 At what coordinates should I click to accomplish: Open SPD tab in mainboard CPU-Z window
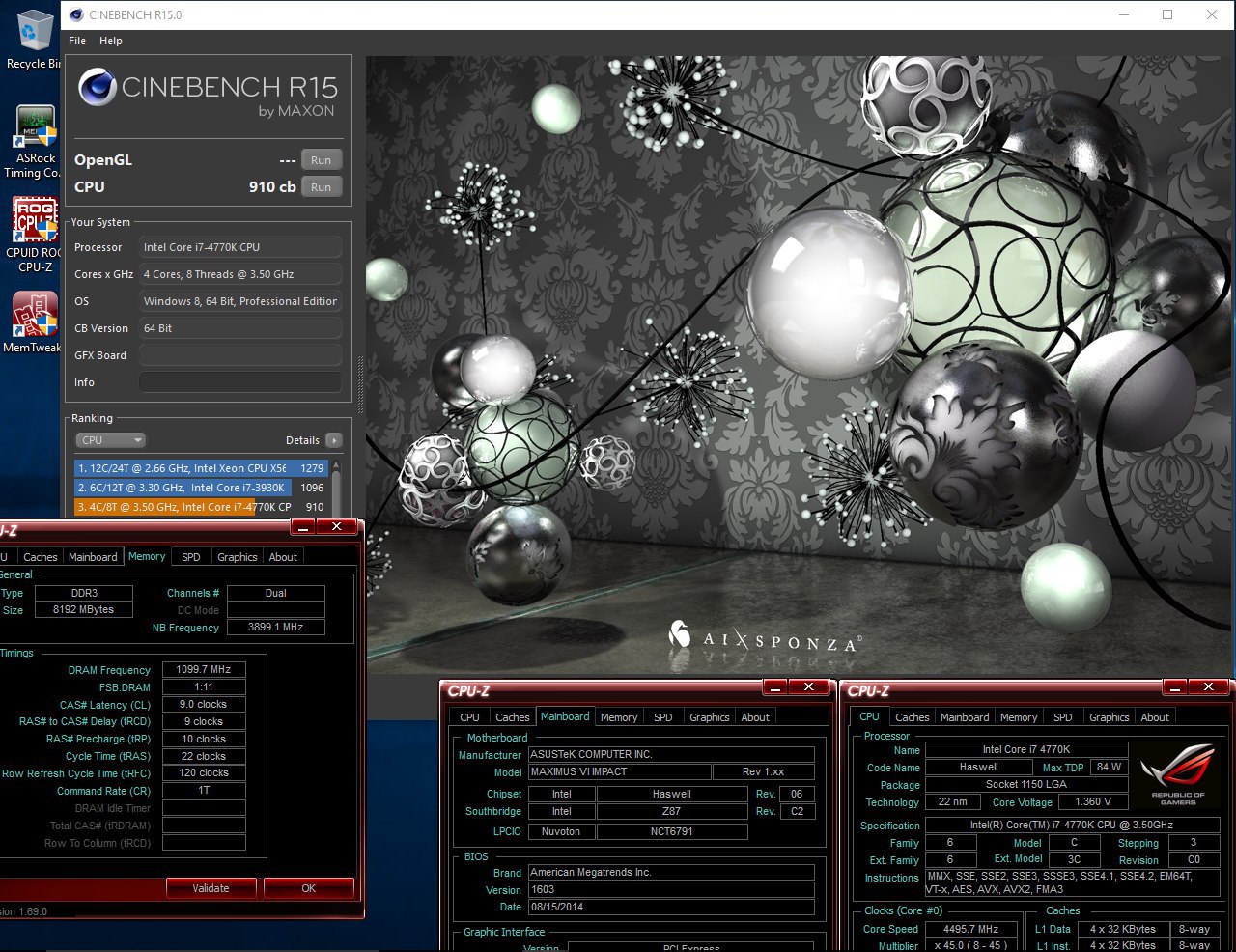click(x=663, y=717)
